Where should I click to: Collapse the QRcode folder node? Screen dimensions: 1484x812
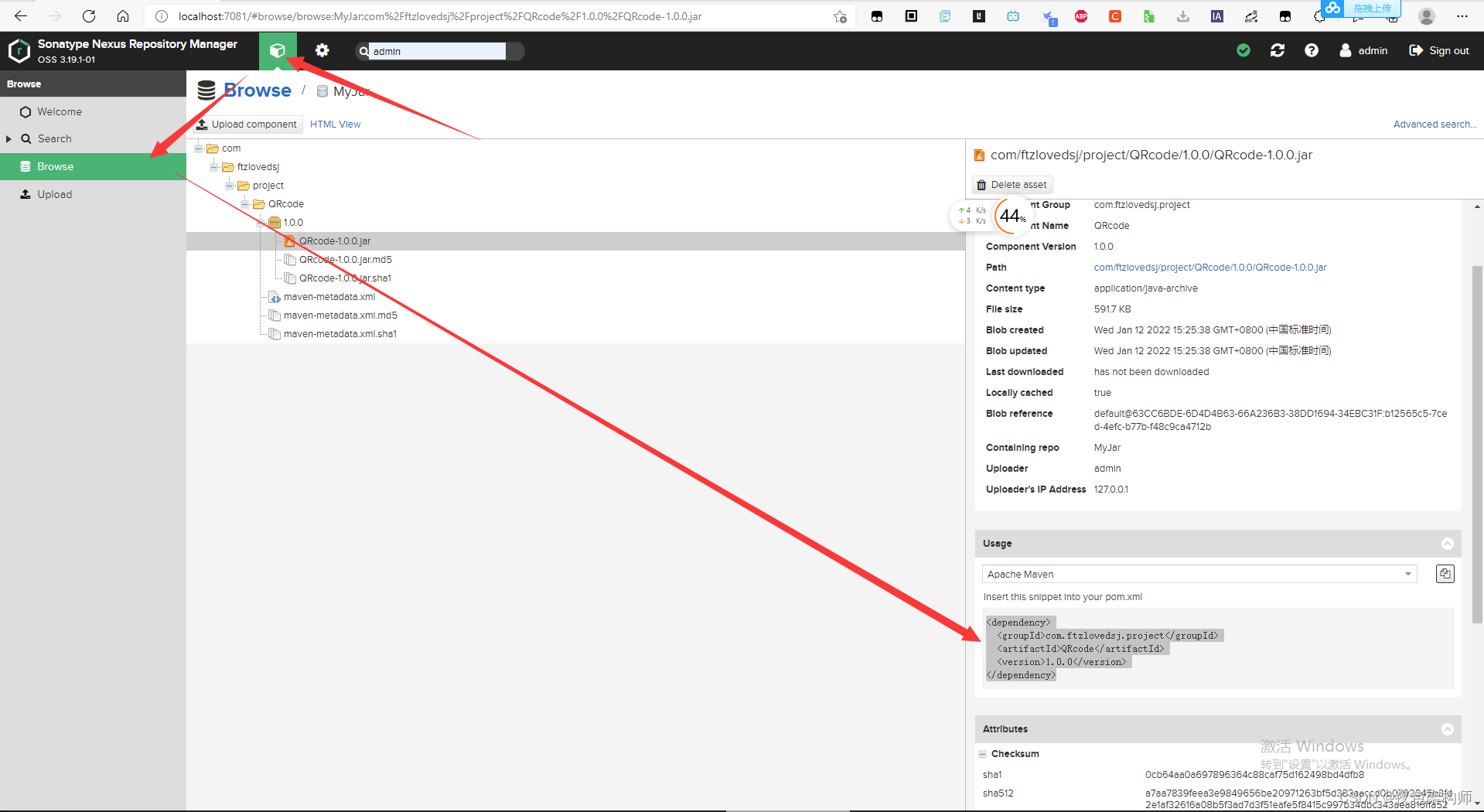[x=245, y=204]
